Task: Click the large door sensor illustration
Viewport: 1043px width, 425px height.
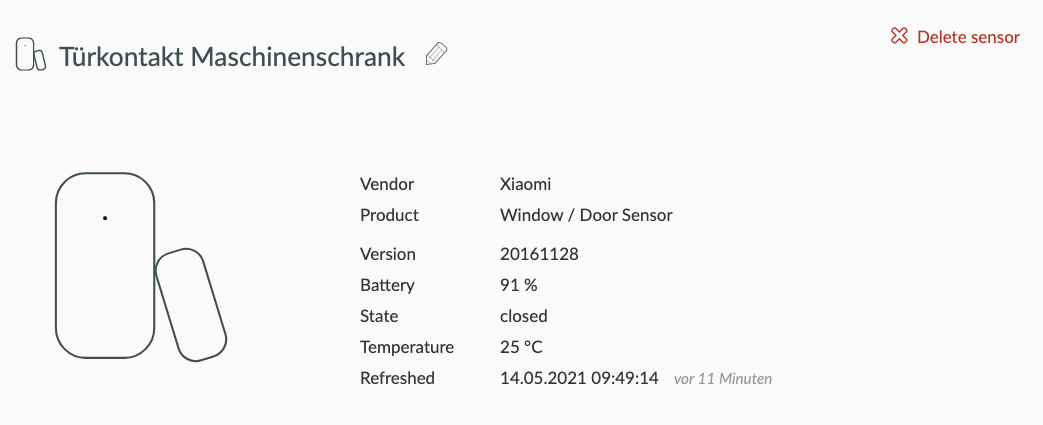Action: tap(138, 265)
